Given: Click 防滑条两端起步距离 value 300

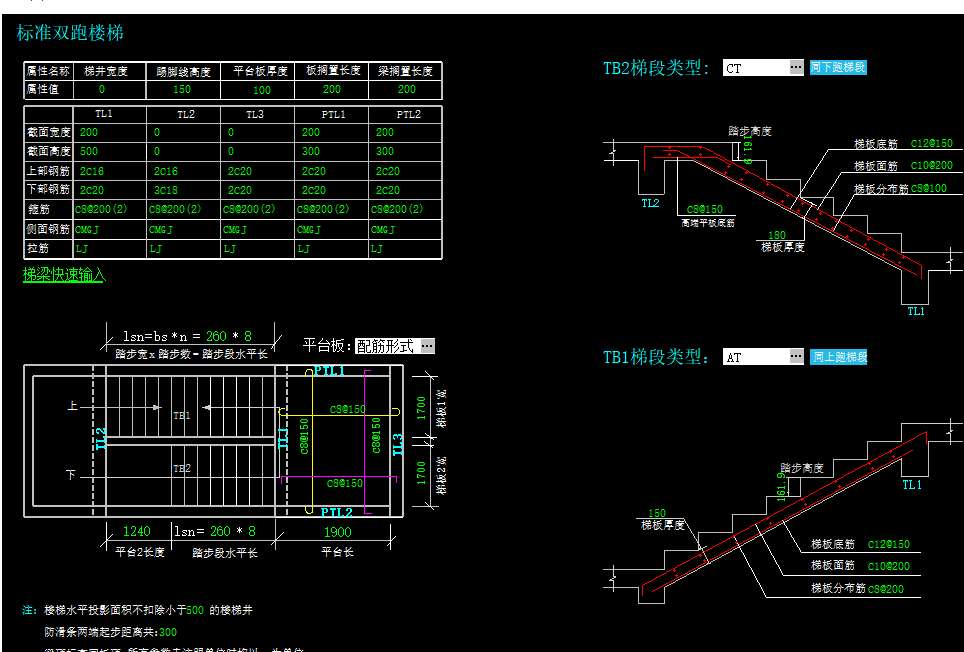Looking at the screenshot, I should point(168,632).
